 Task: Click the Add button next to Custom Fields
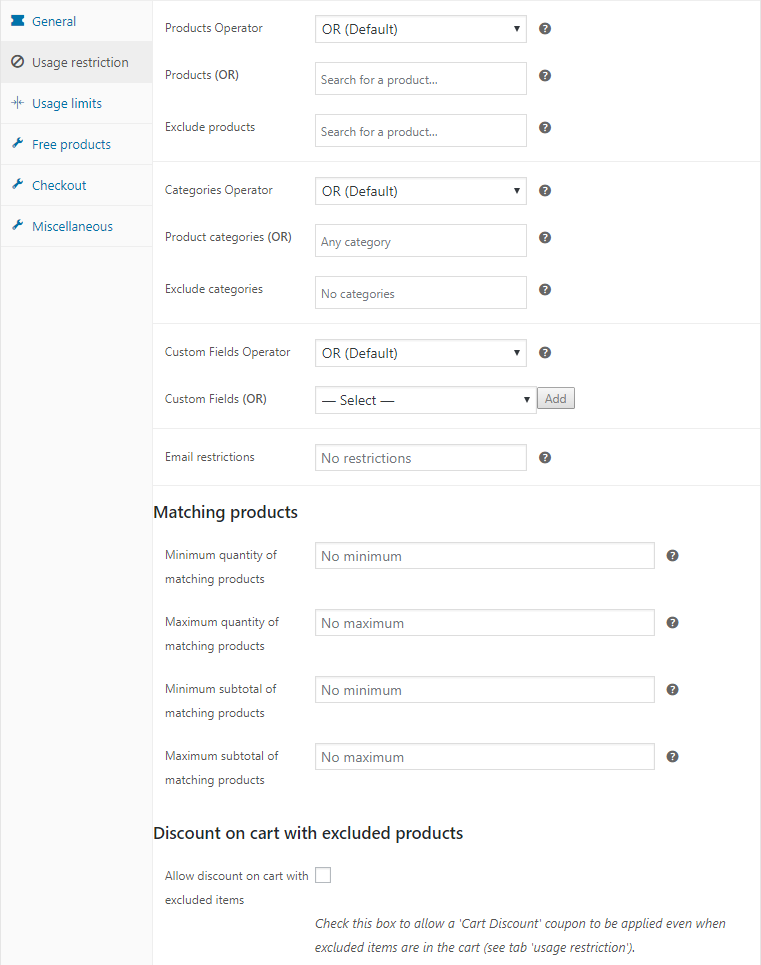pos(555,397)
